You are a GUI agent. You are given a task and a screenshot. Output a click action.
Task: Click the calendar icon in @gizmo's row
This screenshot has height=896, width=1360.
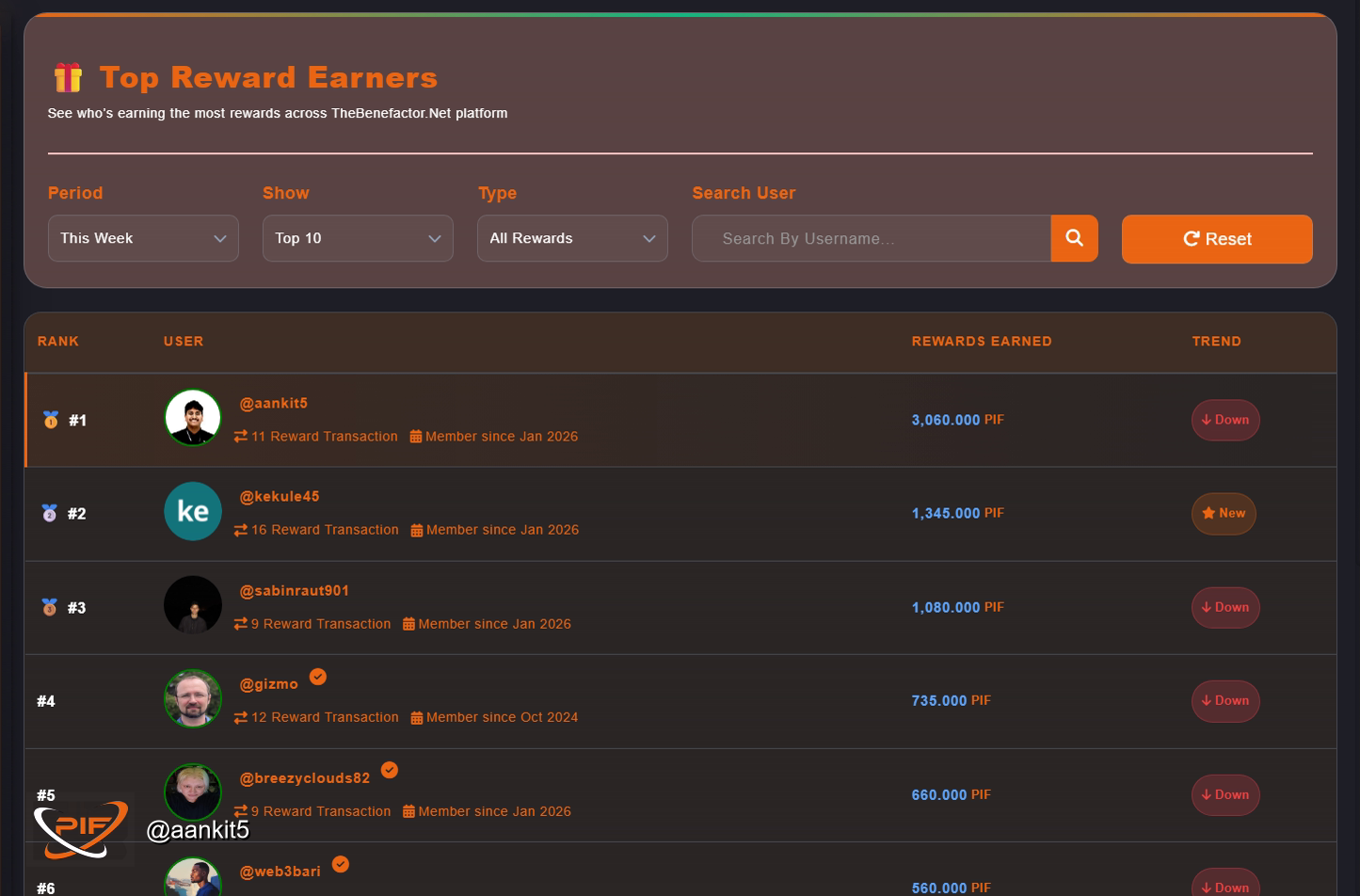[417, 717]
